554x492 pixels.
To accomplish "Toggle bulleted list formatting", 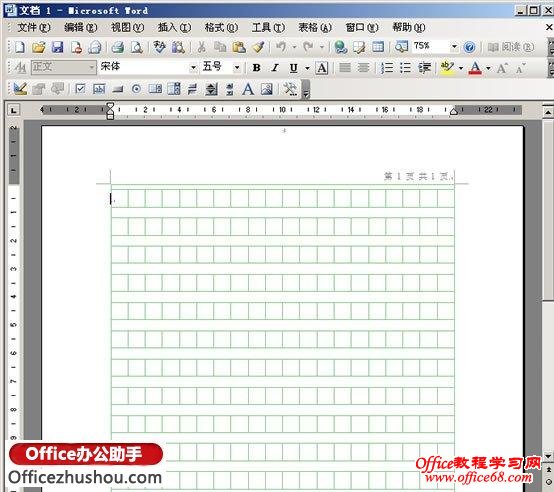I will click(x=405, y=68).
